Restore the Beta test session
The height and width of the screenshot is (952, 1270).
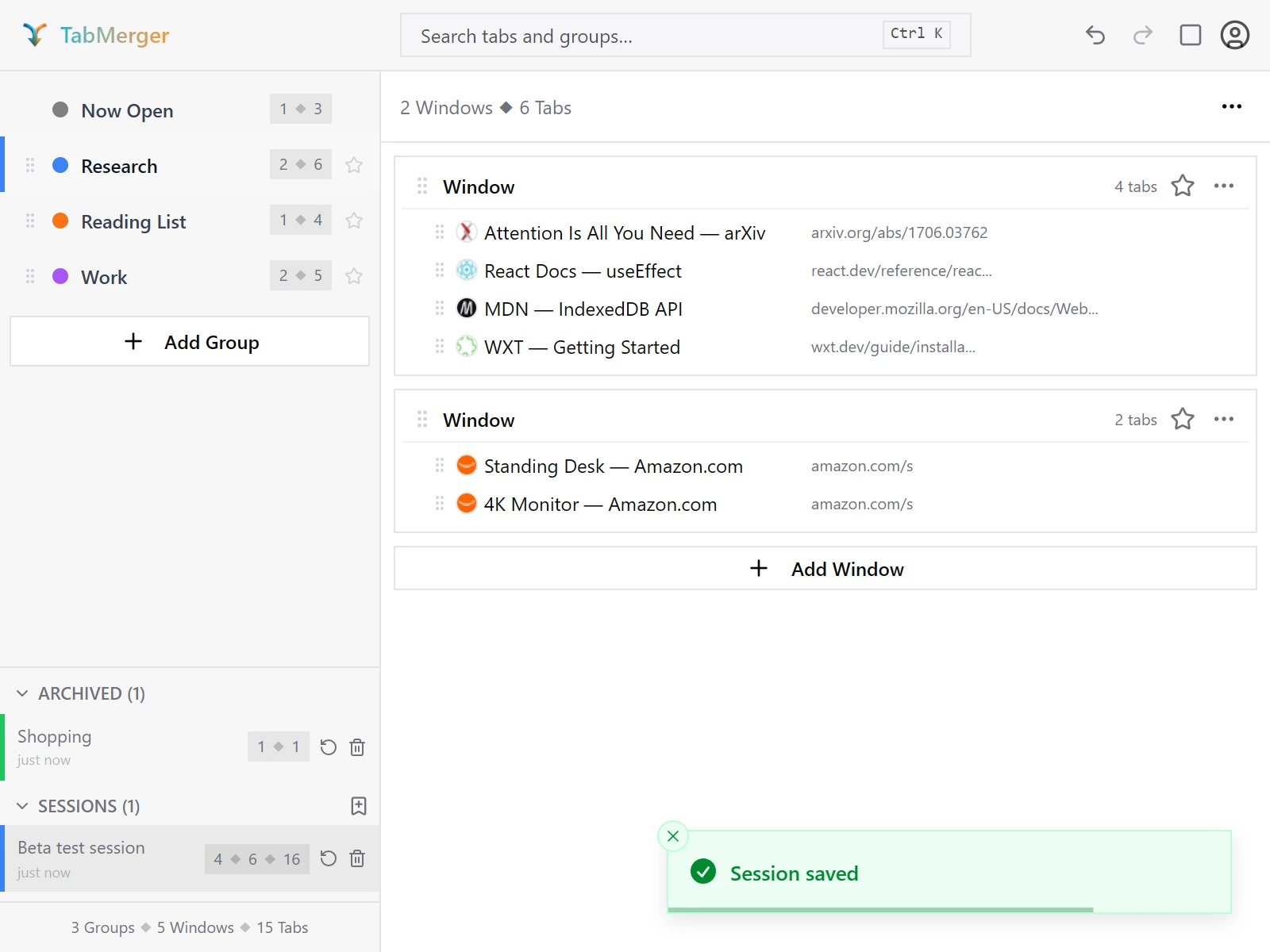point(329,858)
